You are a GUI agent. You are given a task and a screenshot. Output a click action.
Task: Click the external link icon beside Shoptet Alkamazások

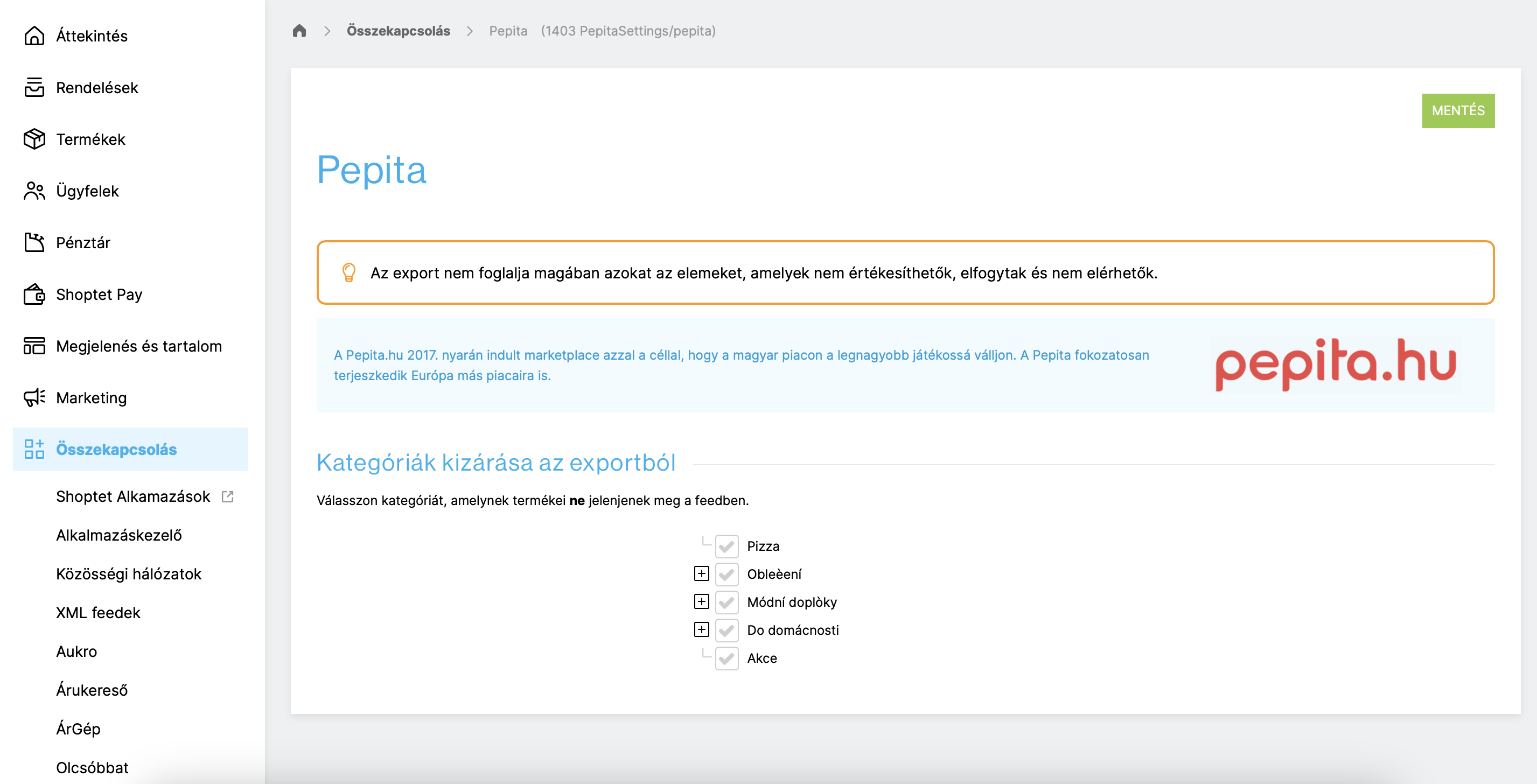pos(227,496)
